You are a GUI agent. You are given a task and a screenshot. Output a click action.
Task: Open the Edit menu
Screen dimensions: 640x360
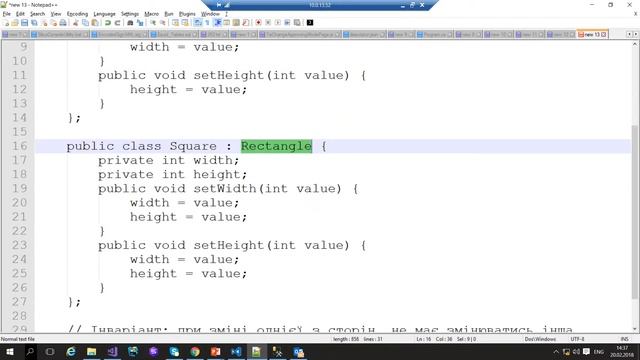coord(20,14)
